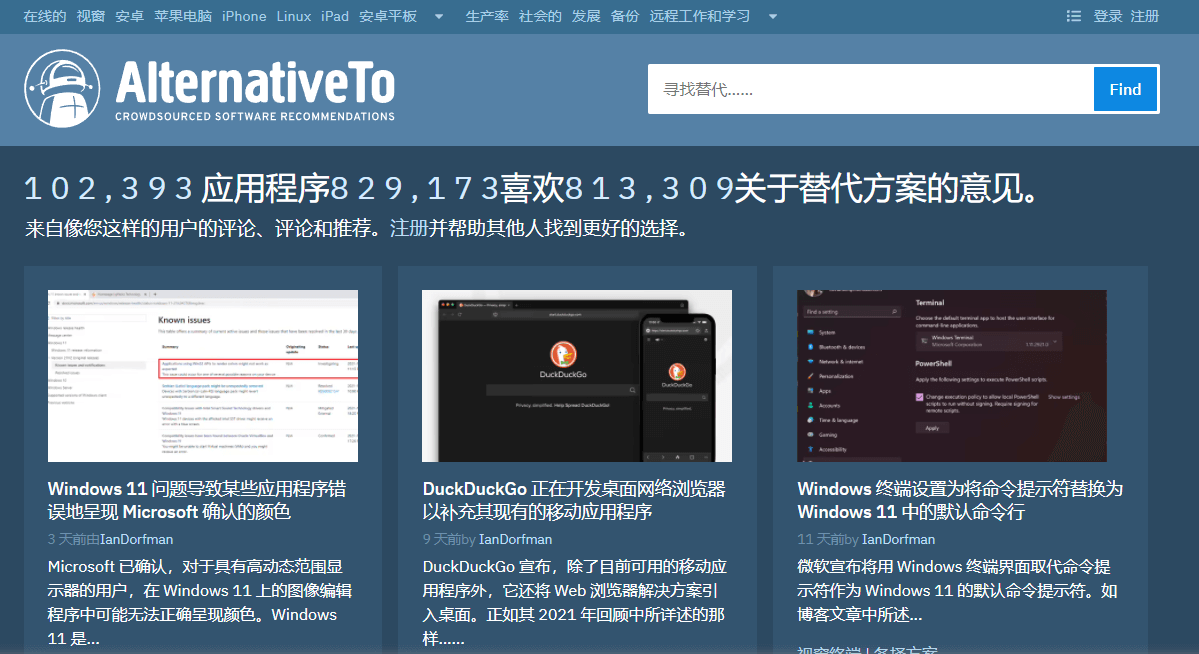Image resolution: width=1199 pixels, height=654 pixels.
Task: Open the DuckDuckGo article thumbnail image
Action: pos(576,375)
